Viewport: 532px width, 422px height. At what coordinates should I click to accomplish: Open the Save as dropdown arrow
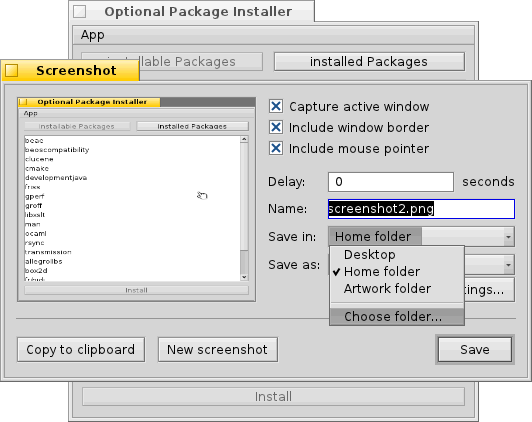tap(508, 265)
